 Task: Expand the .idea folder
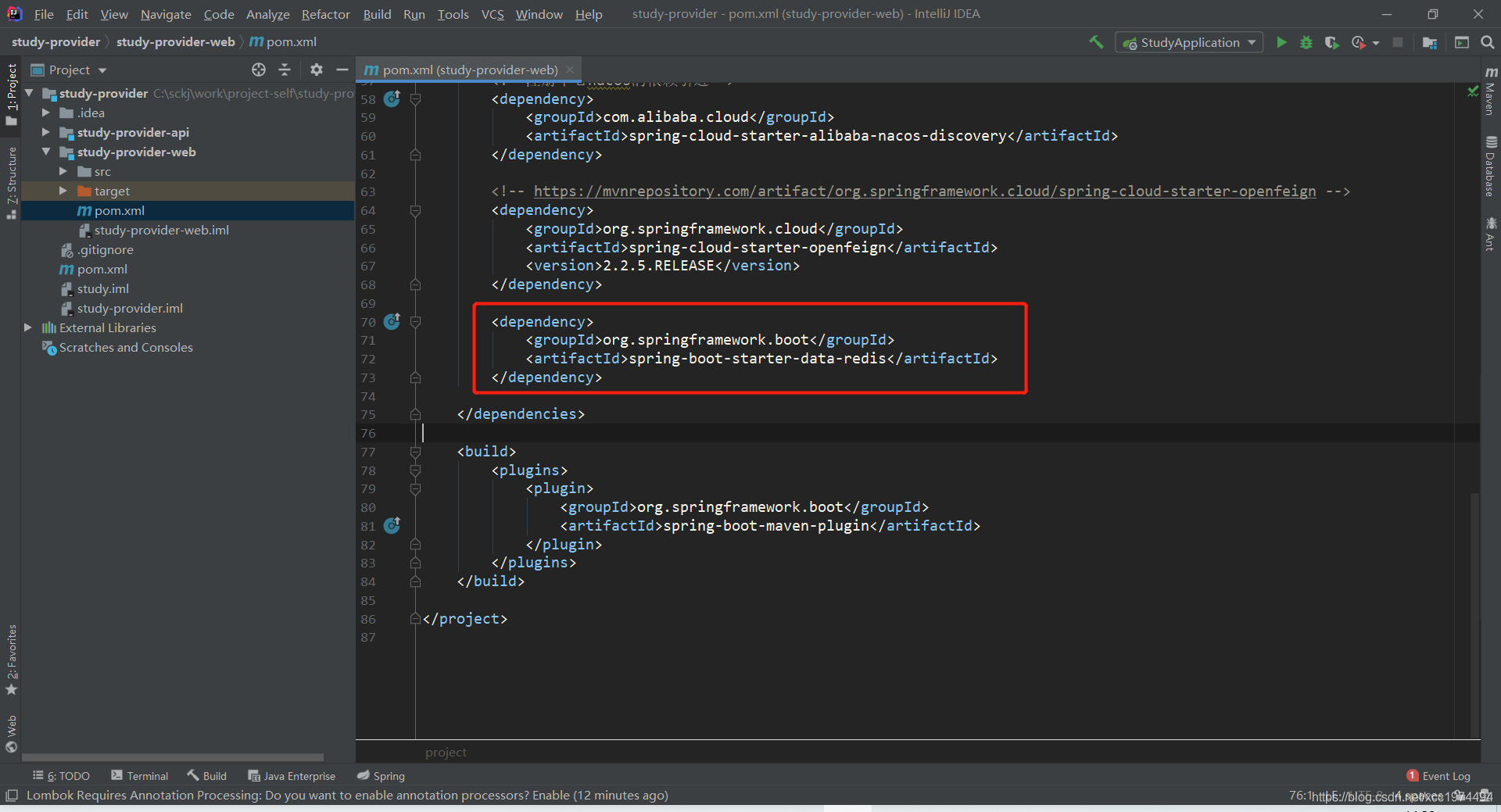[46, 113]
